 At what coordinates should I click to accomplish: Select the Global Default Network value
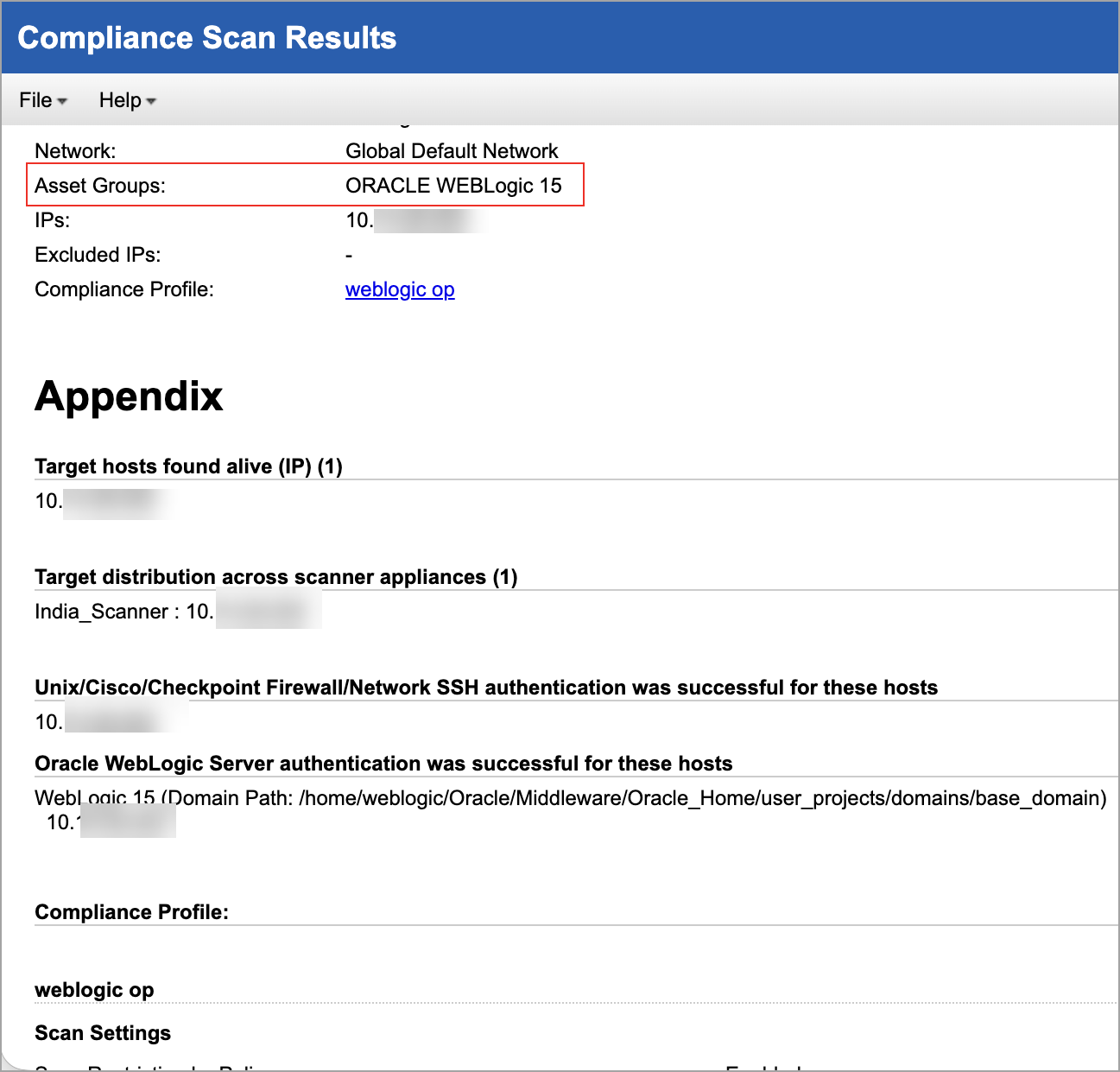coord(452,151)
